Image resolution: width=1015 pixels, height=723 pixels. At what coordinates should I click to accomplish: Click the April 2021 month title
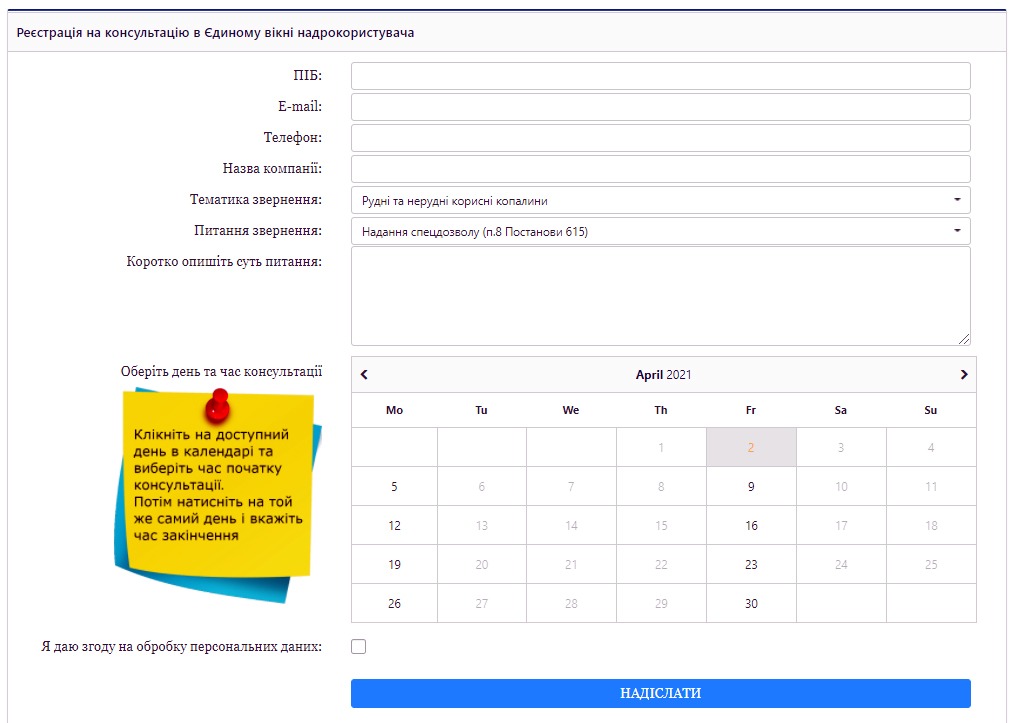tap(664, 375)
